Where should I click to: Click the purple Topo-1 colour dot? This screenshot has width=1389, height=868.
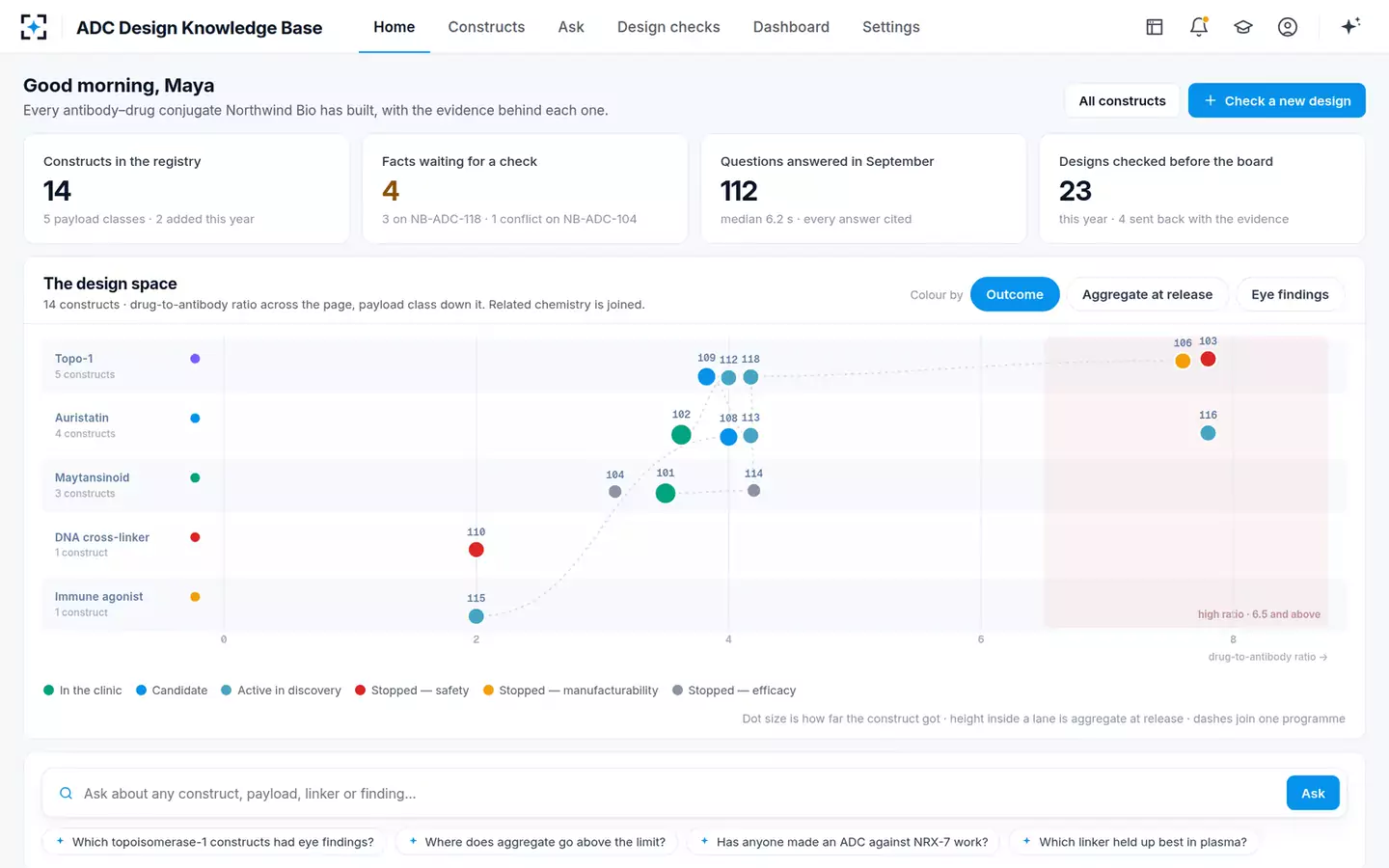click(195, 359)
